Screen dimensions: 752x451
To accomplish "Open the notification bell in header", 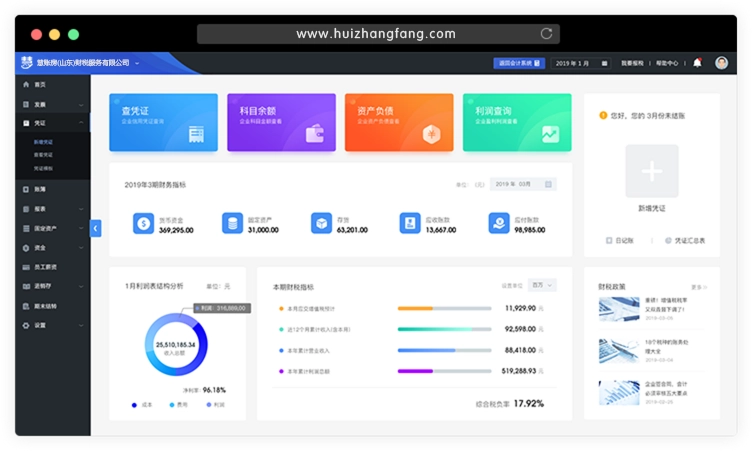I will pos(697,63).
